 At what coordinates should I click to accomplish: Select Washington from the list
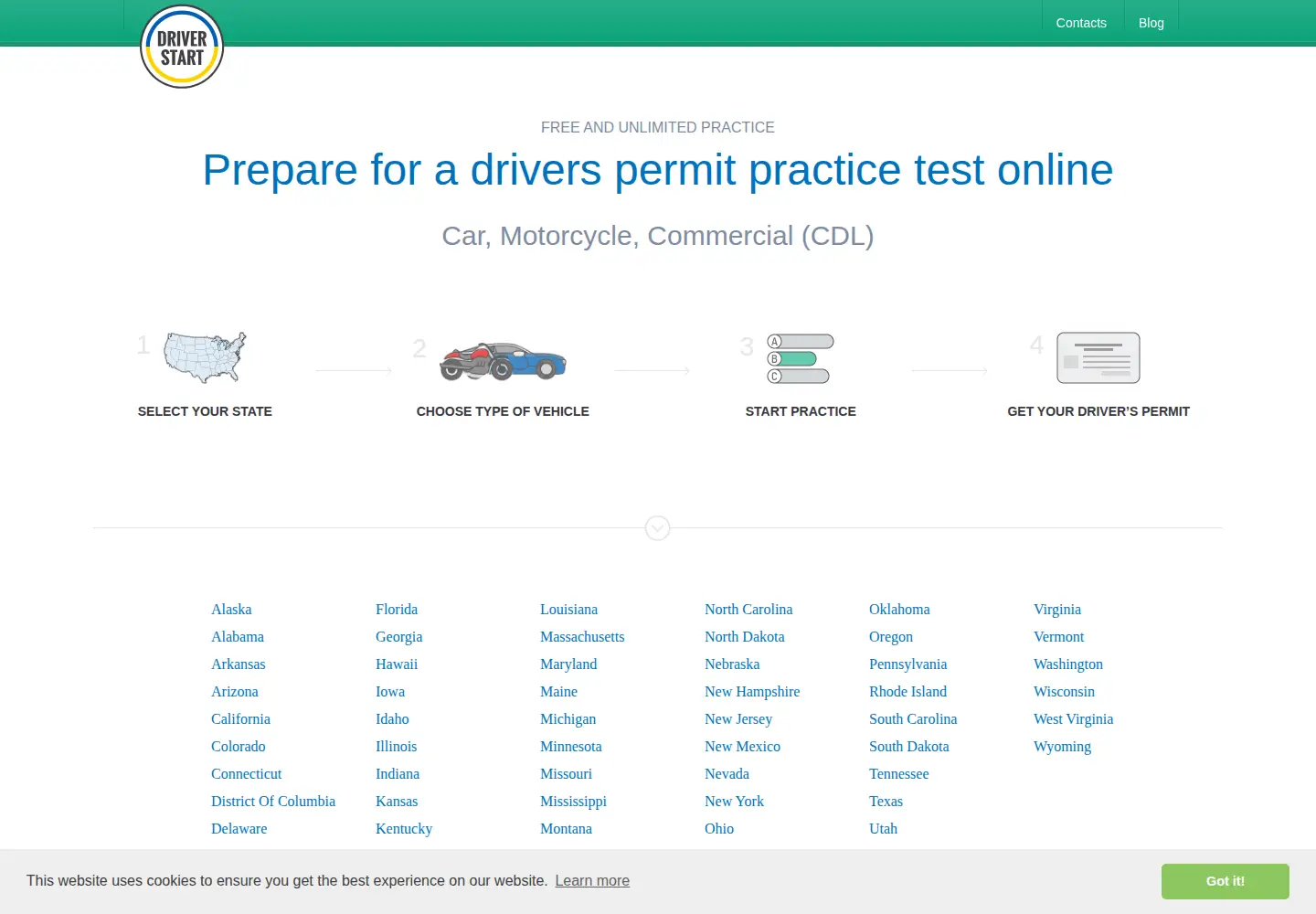coord(1068,664)
